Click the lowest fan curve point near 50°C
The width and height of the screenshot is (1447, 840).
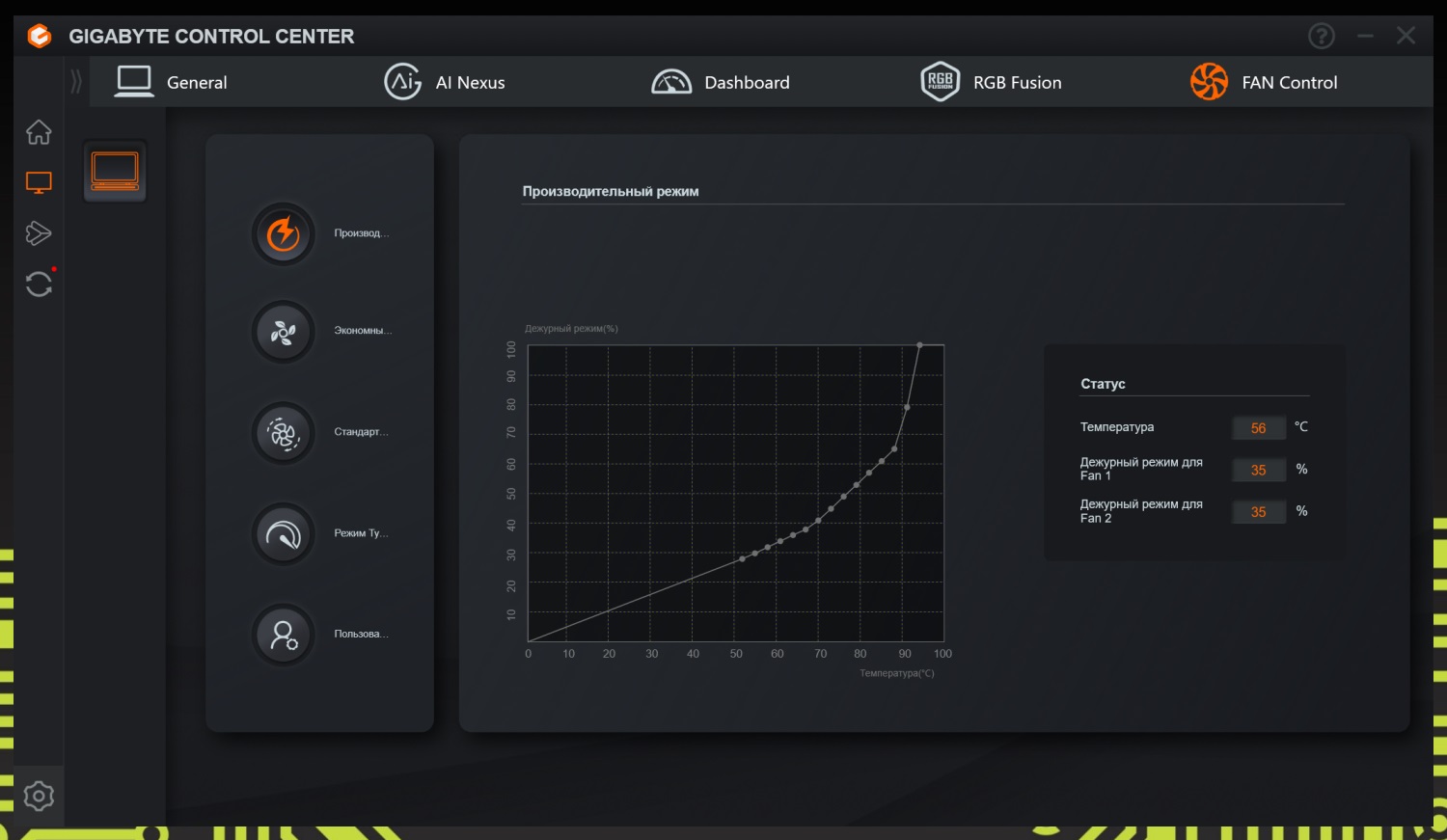[742, 559]
